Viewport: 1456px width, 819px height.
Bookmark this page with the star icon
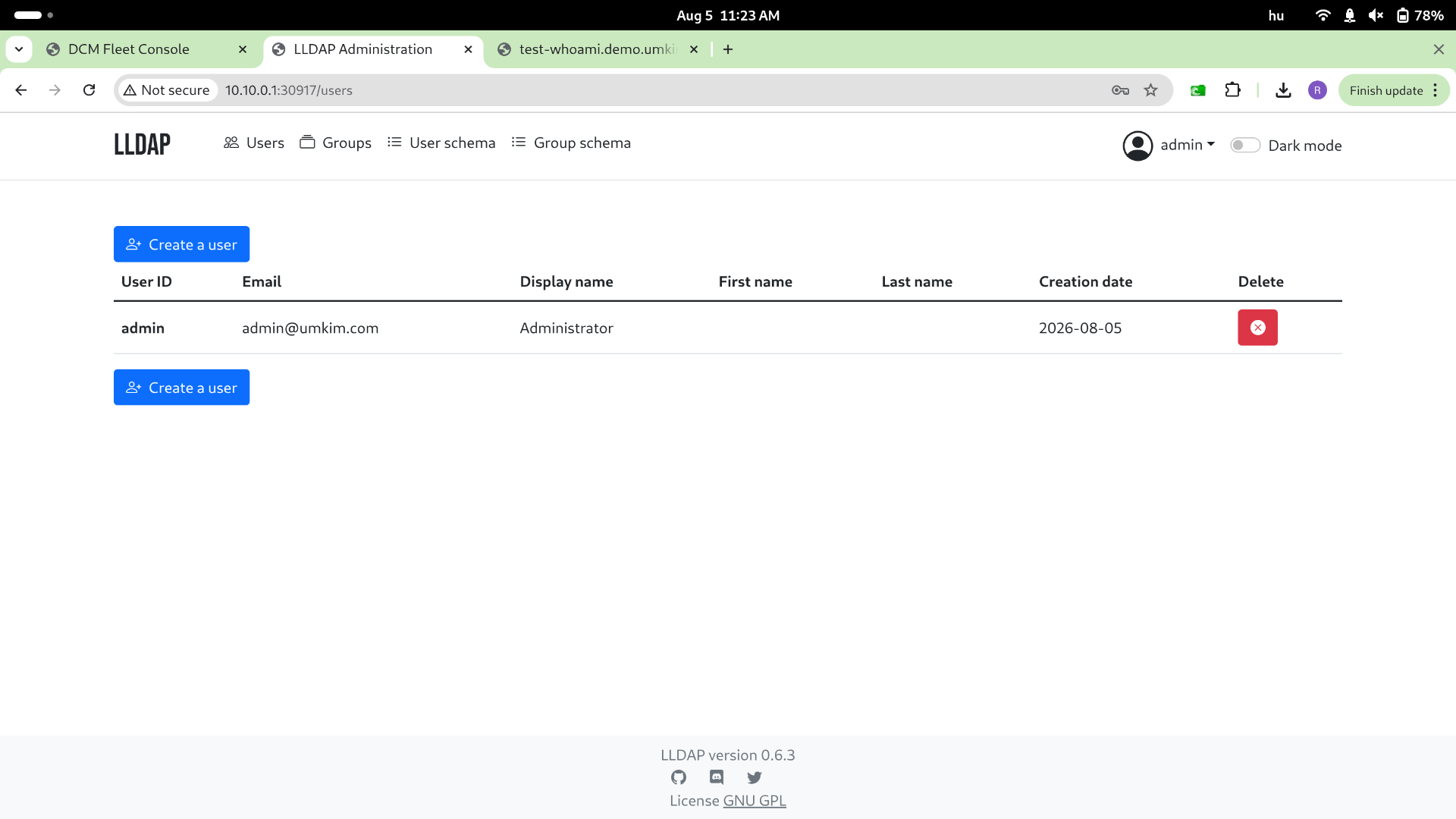(x=1151, y=90)
